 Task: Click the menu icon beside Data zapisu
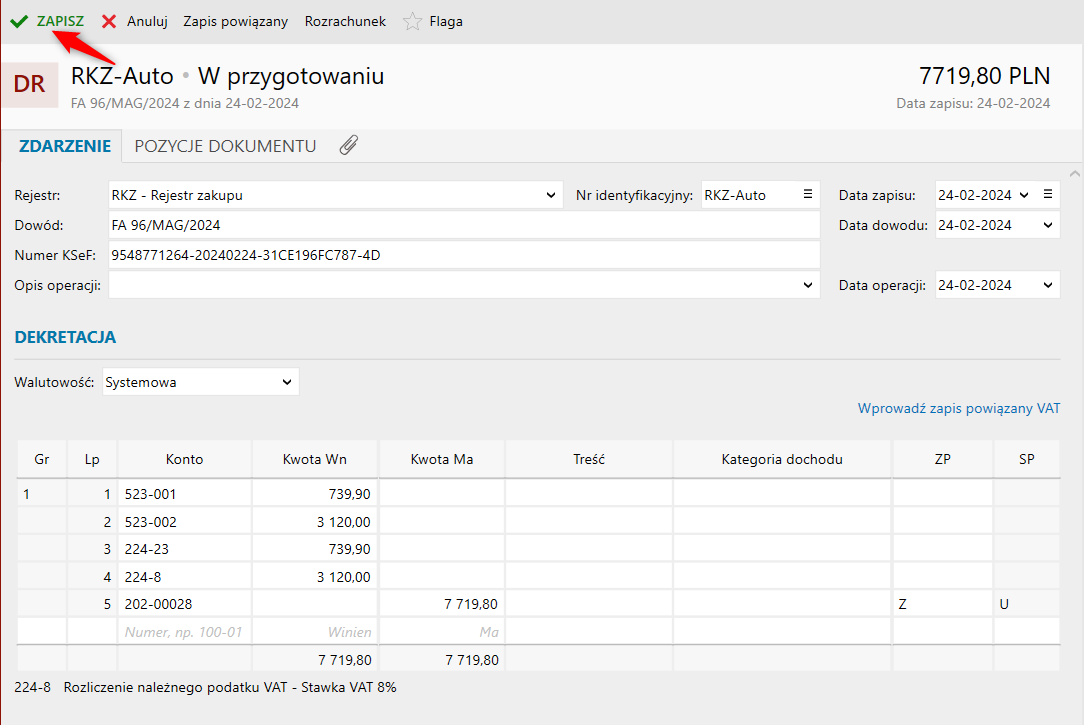click(x=1048, y=195)
